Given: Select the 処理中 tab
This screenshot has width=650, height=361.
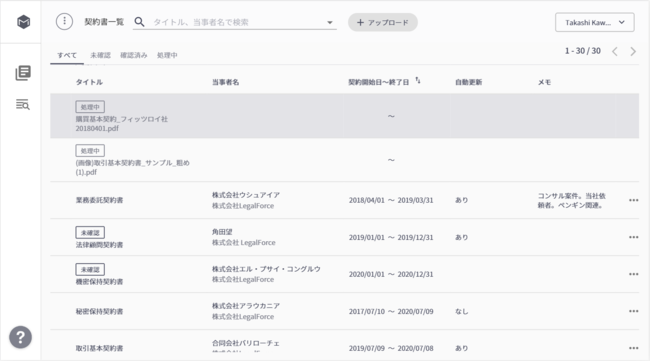Looking at the screenshot, I should point(167,55).
